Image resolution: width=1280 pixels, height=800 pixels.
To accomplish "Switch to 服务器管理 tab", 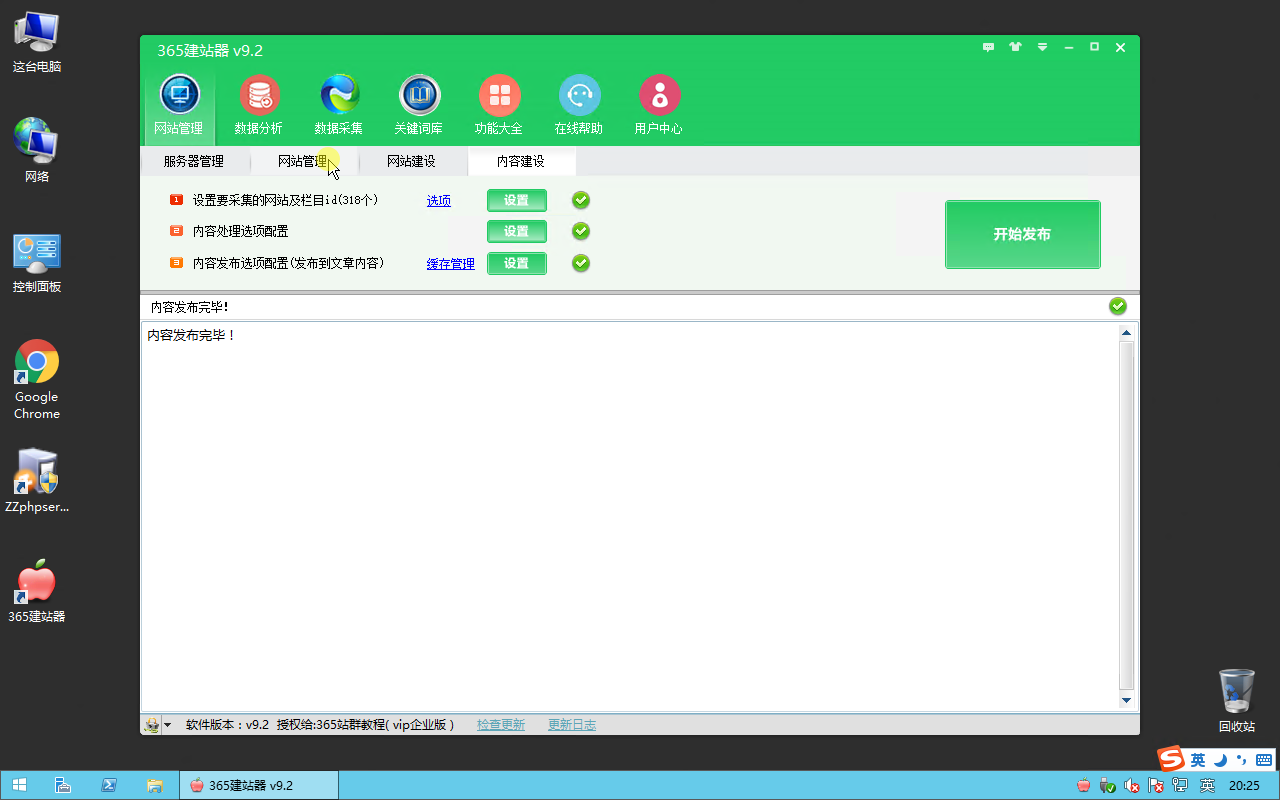I will click(x=194, y=161).
